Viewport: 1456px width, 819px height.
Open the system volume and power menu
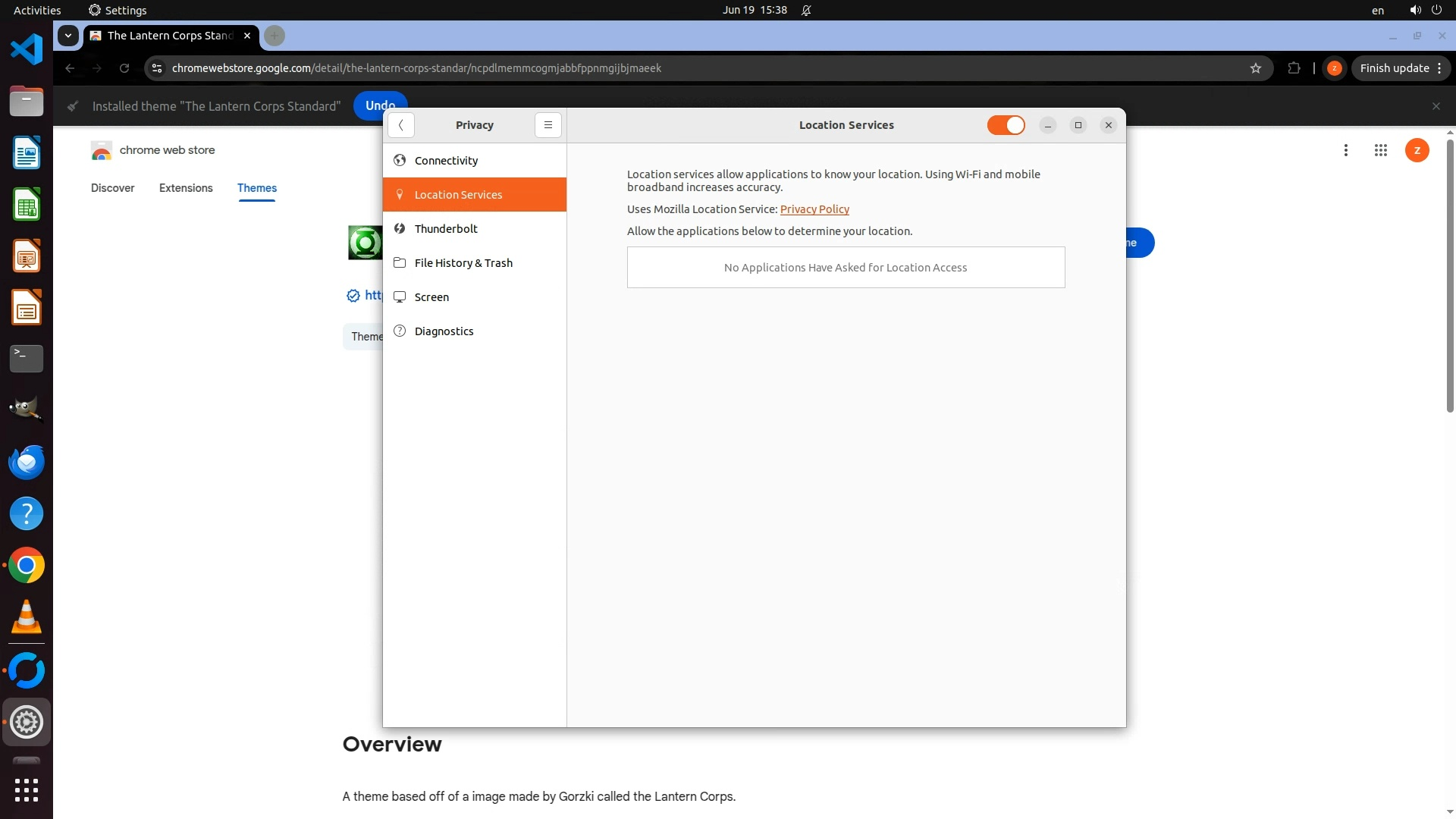1425,10
